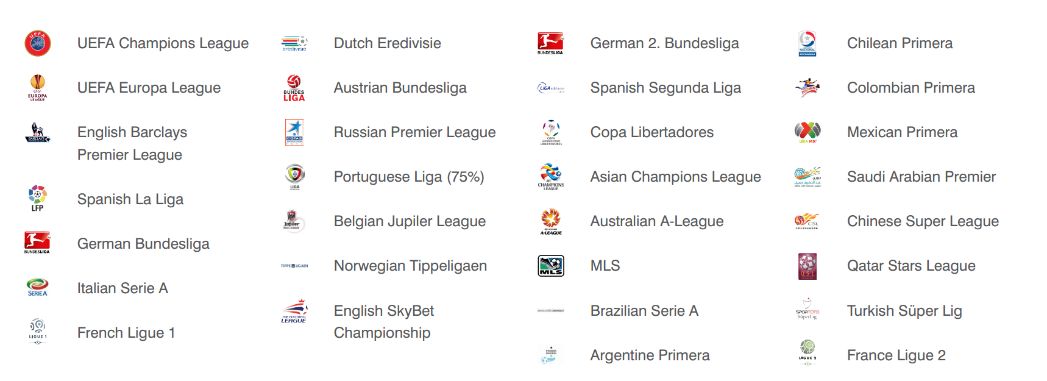Select the Asian Champions League logo
The width and height of the screenshot is (1047, 381).
click(551, 177)
